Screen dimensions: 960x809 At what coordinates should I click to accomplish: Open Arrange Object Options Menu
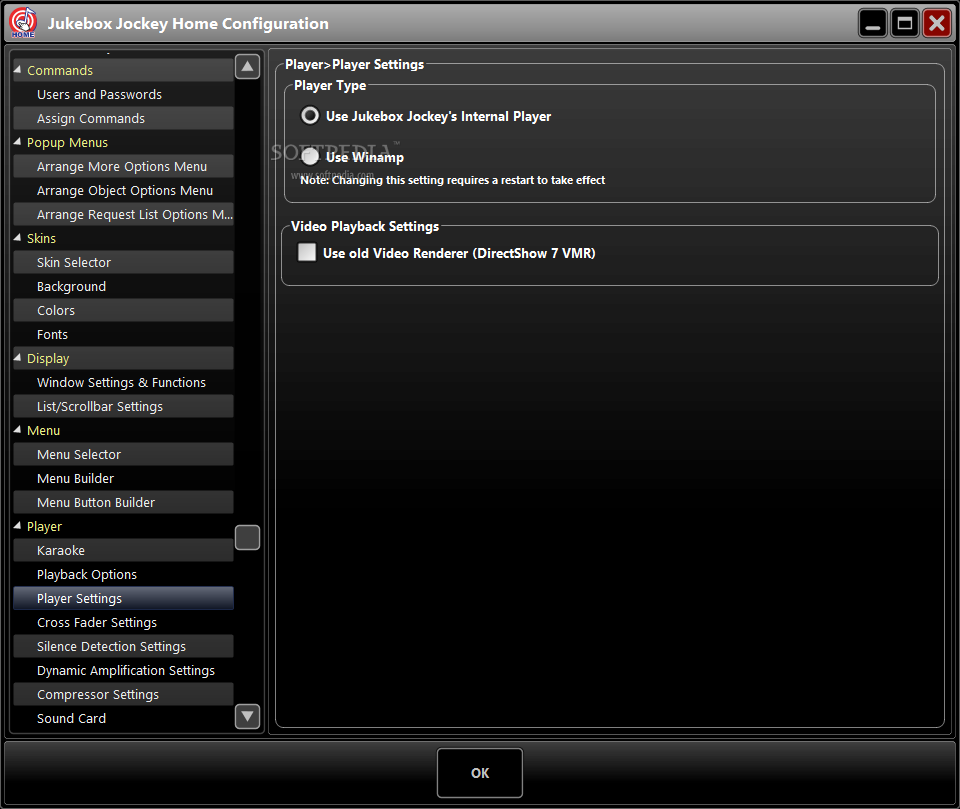tap(124, 190)
